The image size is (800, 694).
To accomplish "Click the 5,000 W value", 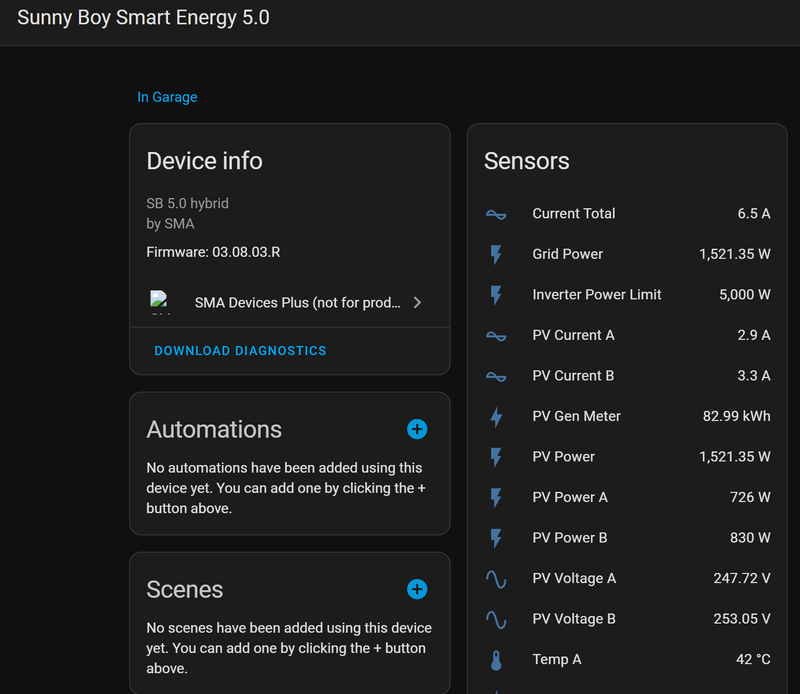I will 745,294.
